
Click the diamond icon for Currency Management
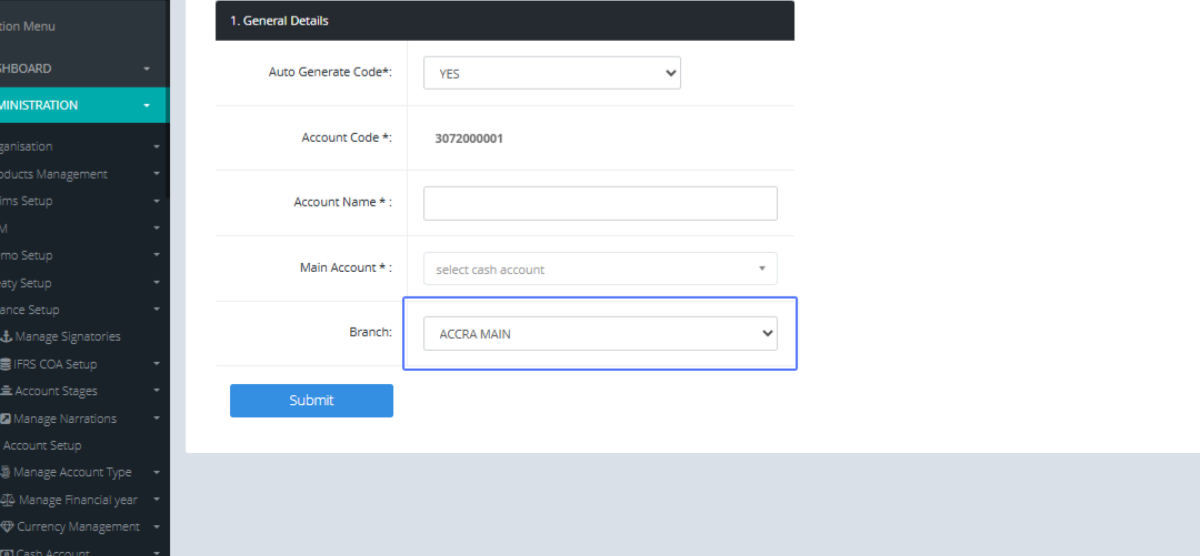8,527
